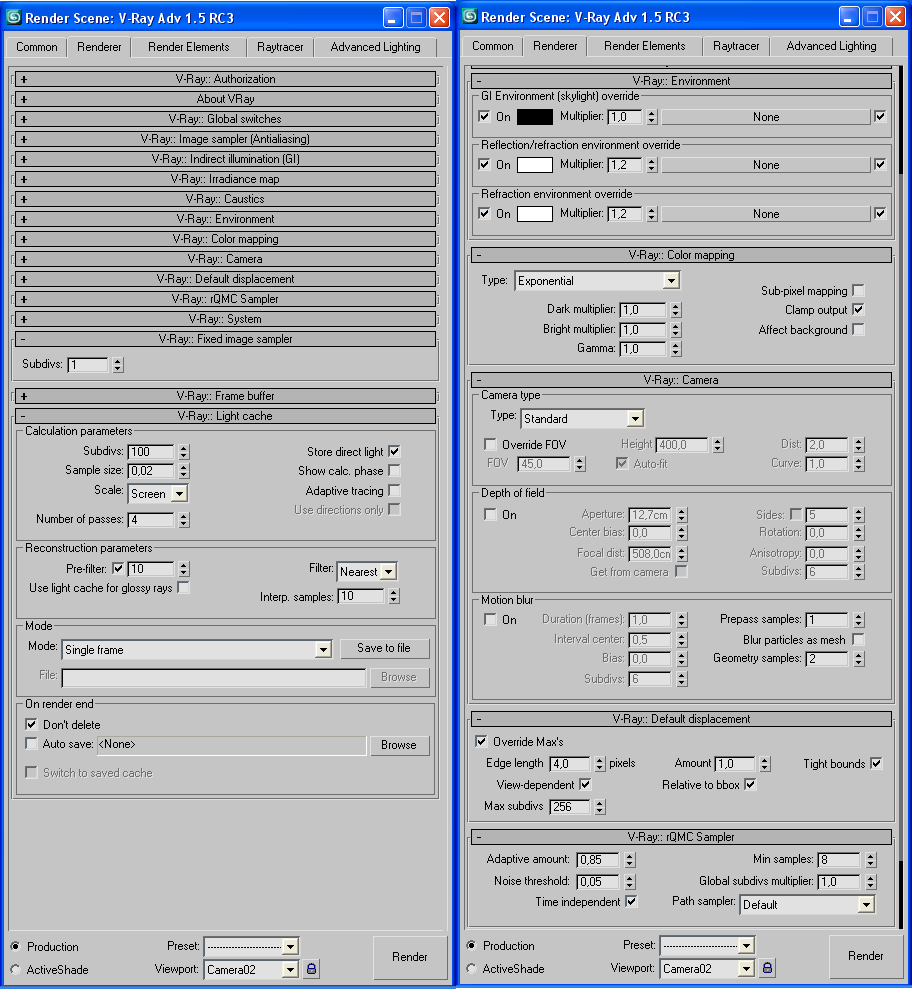Expand V-Ray:: Authorization rollout
Image resolution: width=912 pixels, height=994 pixels.
226,79
